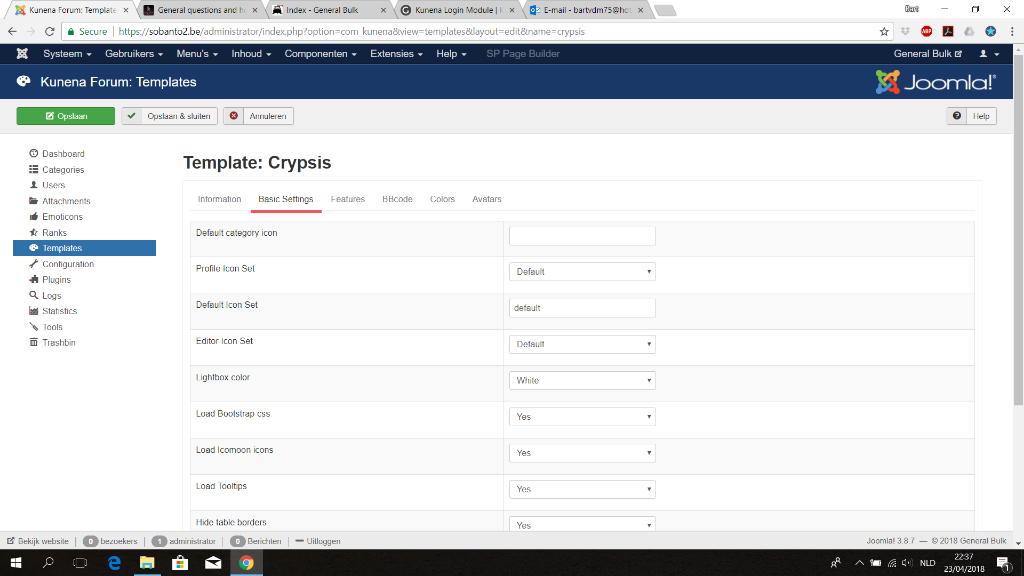Open the Load Tooltips dropdown
This screenshot has width=1024, height=576.
(582, 489)
